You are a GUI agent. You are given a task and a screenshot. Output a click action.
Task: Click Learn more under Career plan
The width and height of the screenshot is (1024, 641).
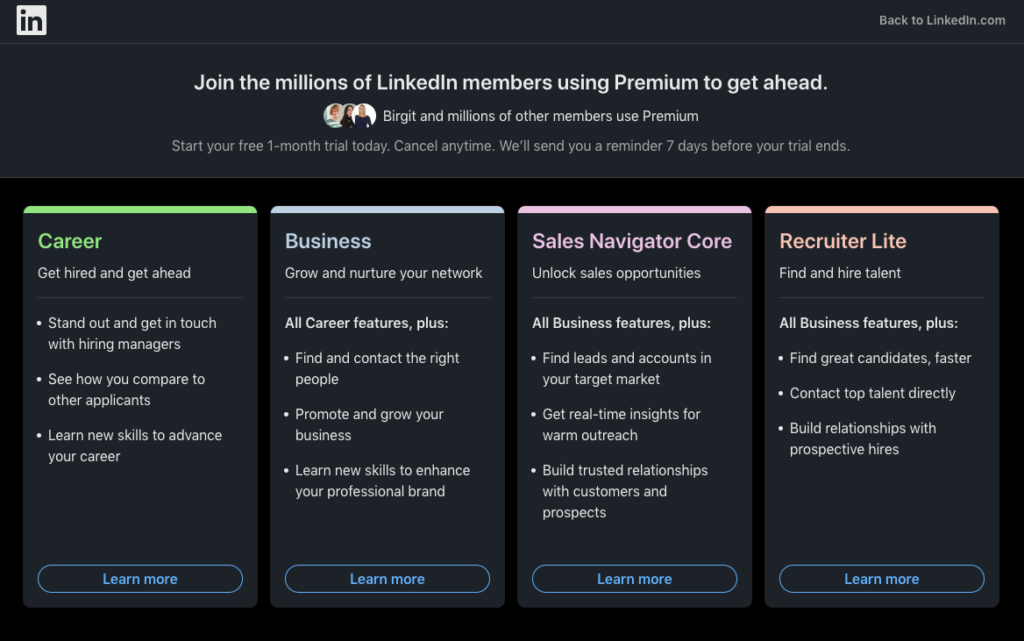[140, 579]
